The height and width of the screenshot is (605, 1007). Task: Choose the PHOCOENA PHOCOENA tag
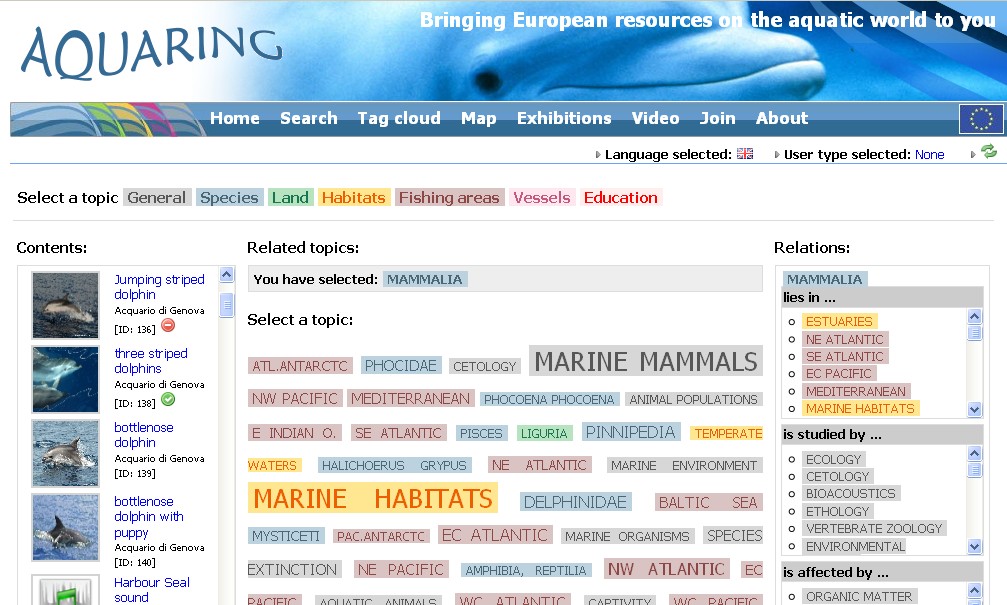[549, 399]
